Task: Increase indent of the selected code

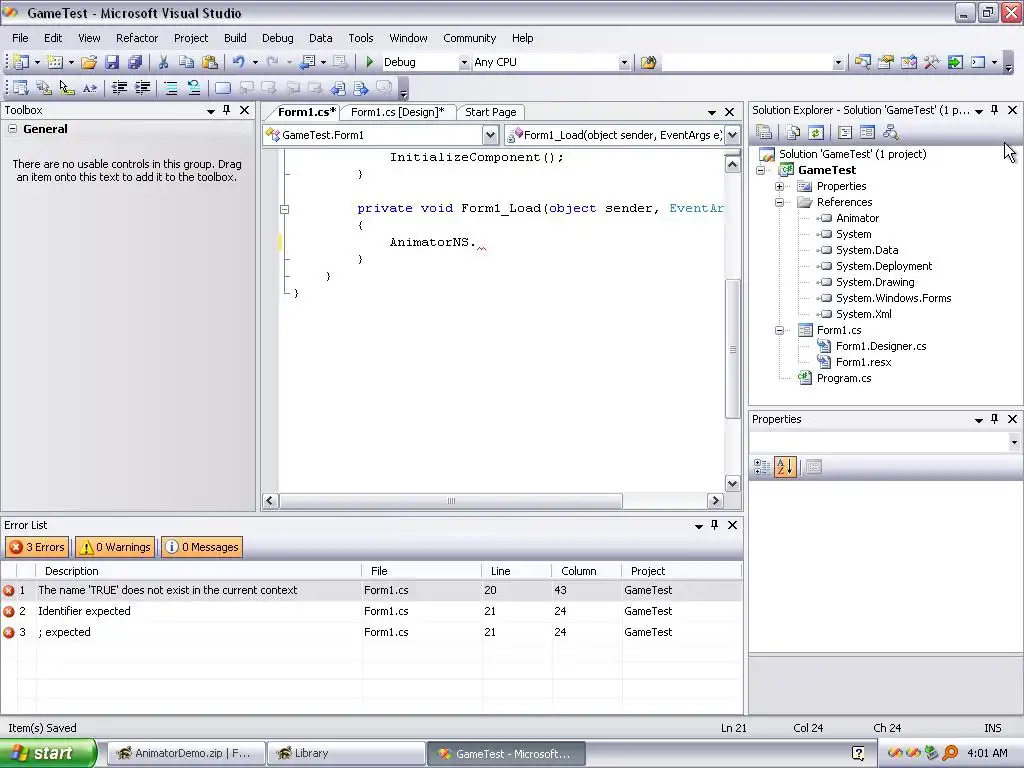Action: (142, 88)
